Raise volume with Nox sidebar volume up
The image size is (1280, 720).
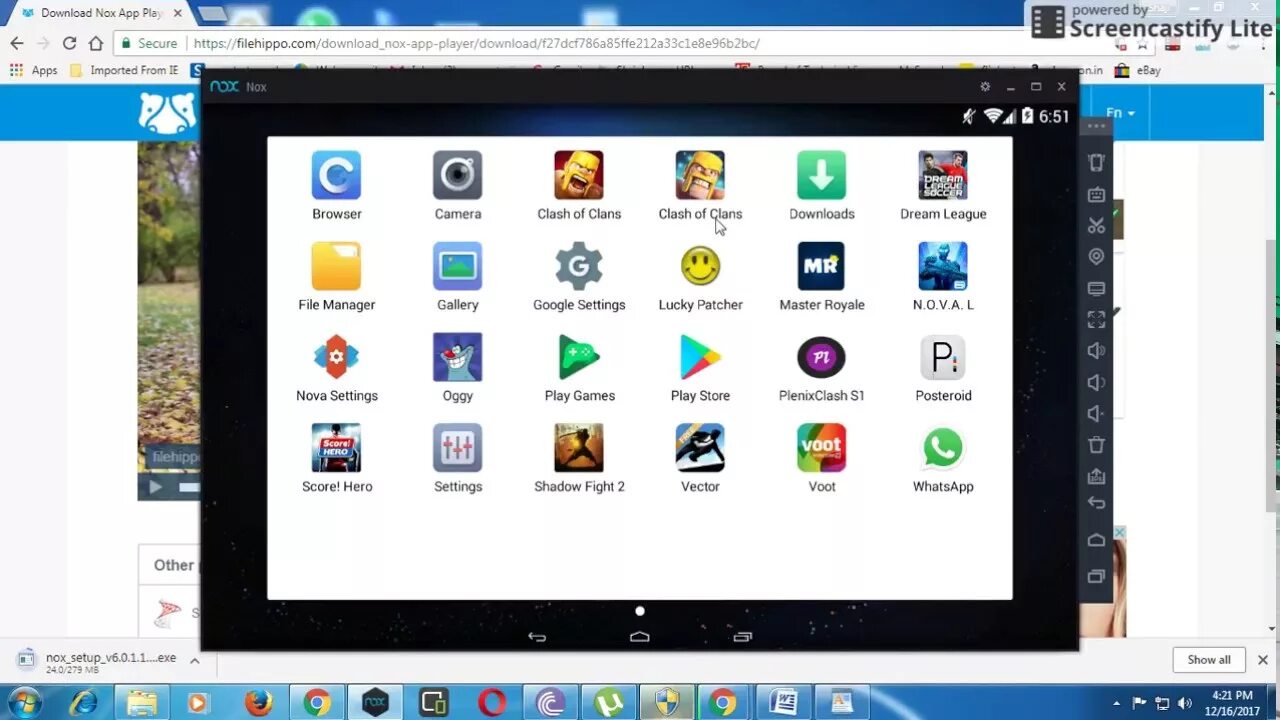pyautogui.click(x=1096, y=351)
